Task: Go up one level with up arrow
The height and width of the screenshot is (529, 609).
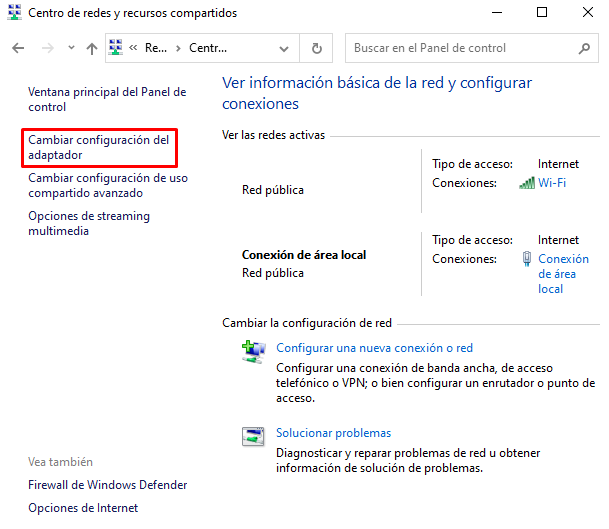Action: pos(92,49)
